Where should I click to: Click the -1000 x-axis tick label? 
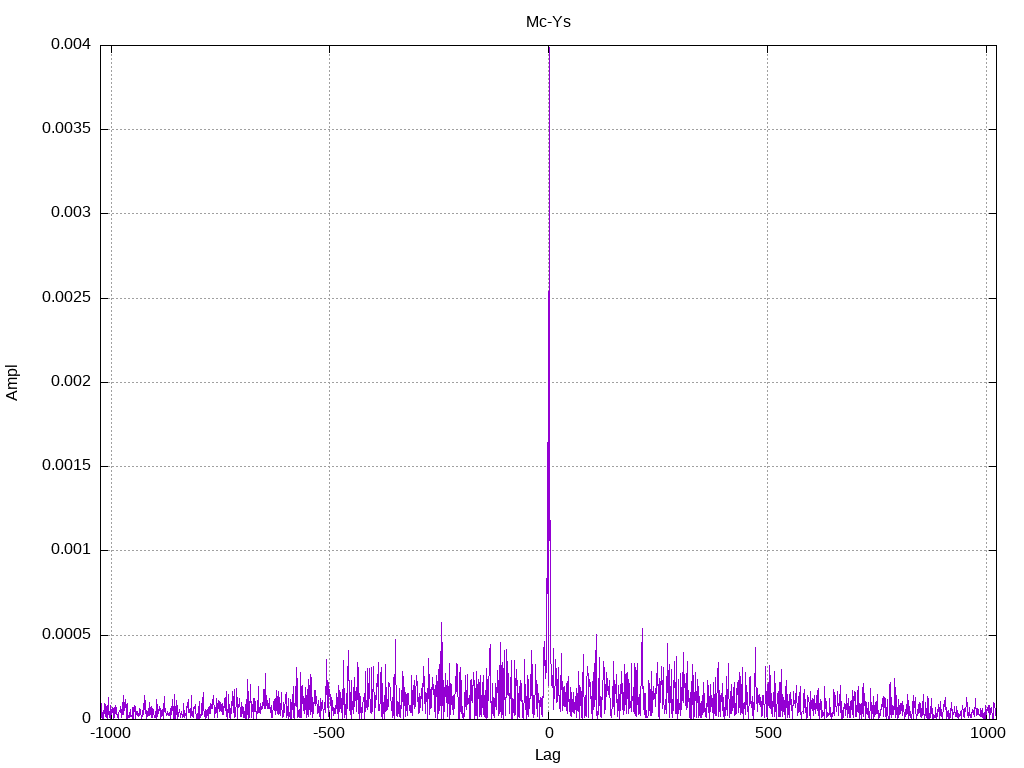point(110,733)
